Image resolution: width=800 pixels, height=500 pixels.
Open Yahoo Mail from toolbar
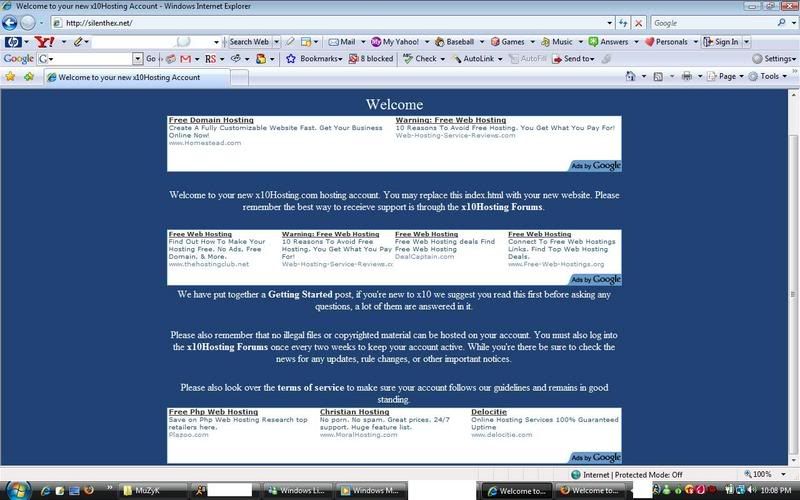(x=342, y=42)
